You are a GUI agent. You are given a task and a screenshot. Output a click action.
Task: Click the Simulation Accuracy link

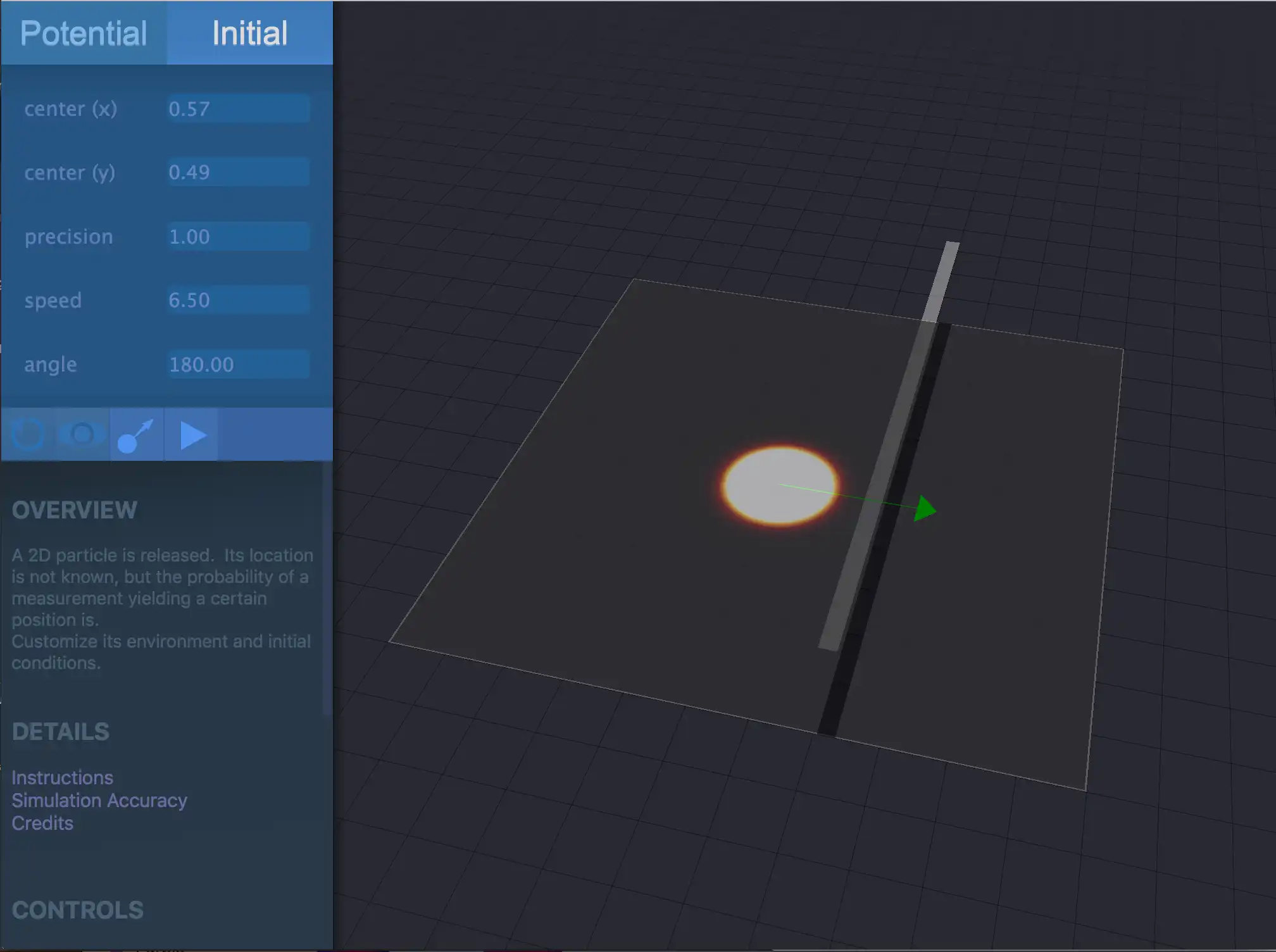coord(99,799)
